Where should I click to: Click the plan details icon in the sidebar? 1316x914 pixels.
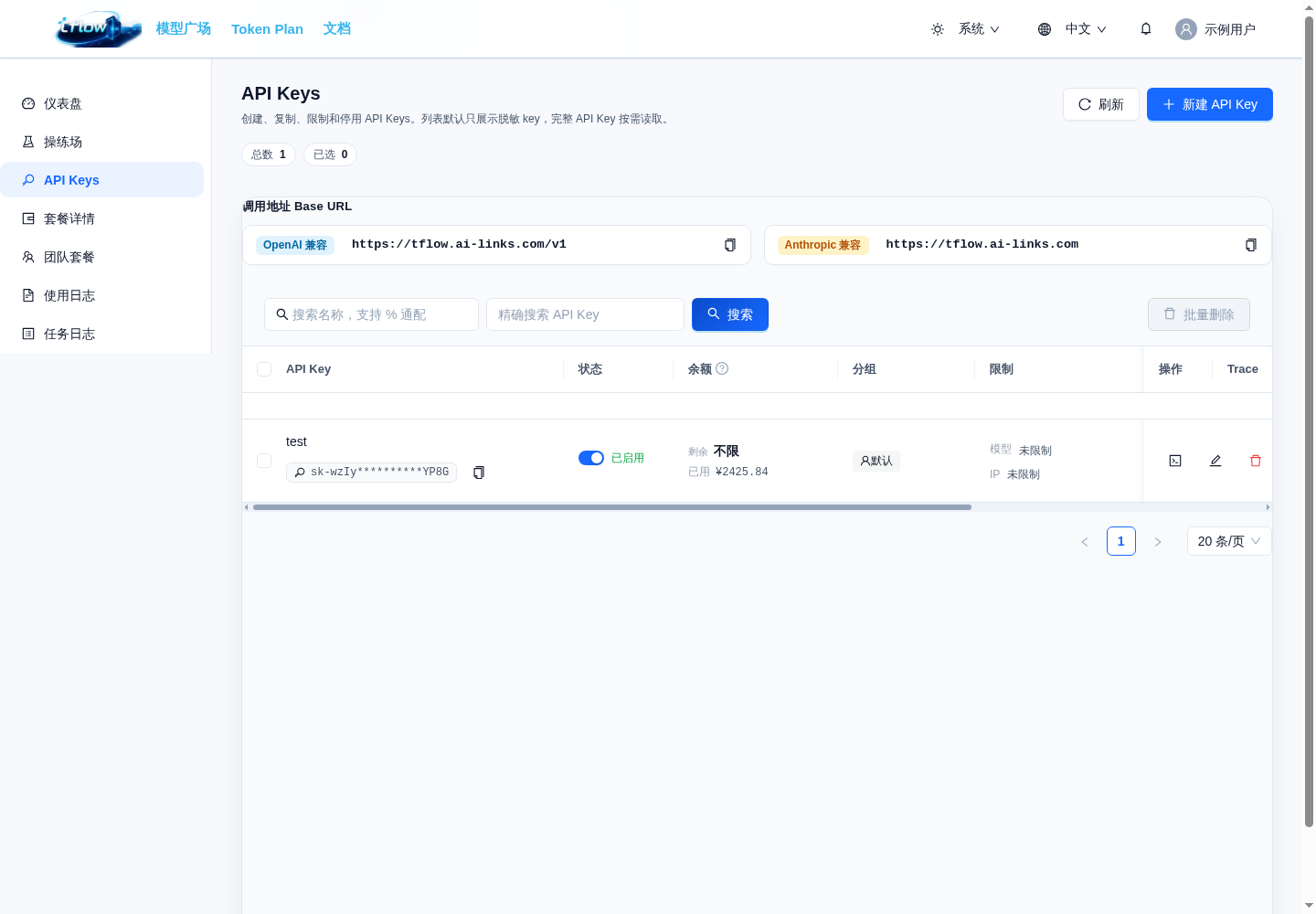(28, 218)
